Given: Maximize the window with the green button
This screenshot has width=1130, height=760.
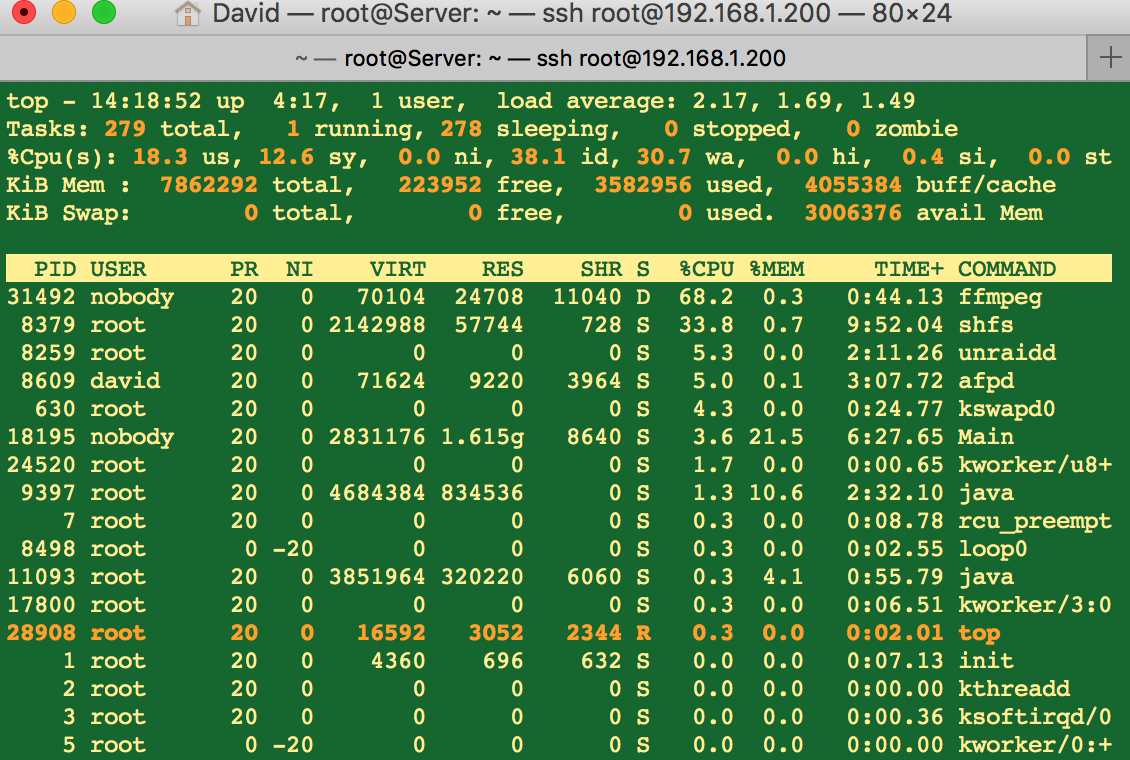Looking at the screenshot, I should (x=103, y=14).
